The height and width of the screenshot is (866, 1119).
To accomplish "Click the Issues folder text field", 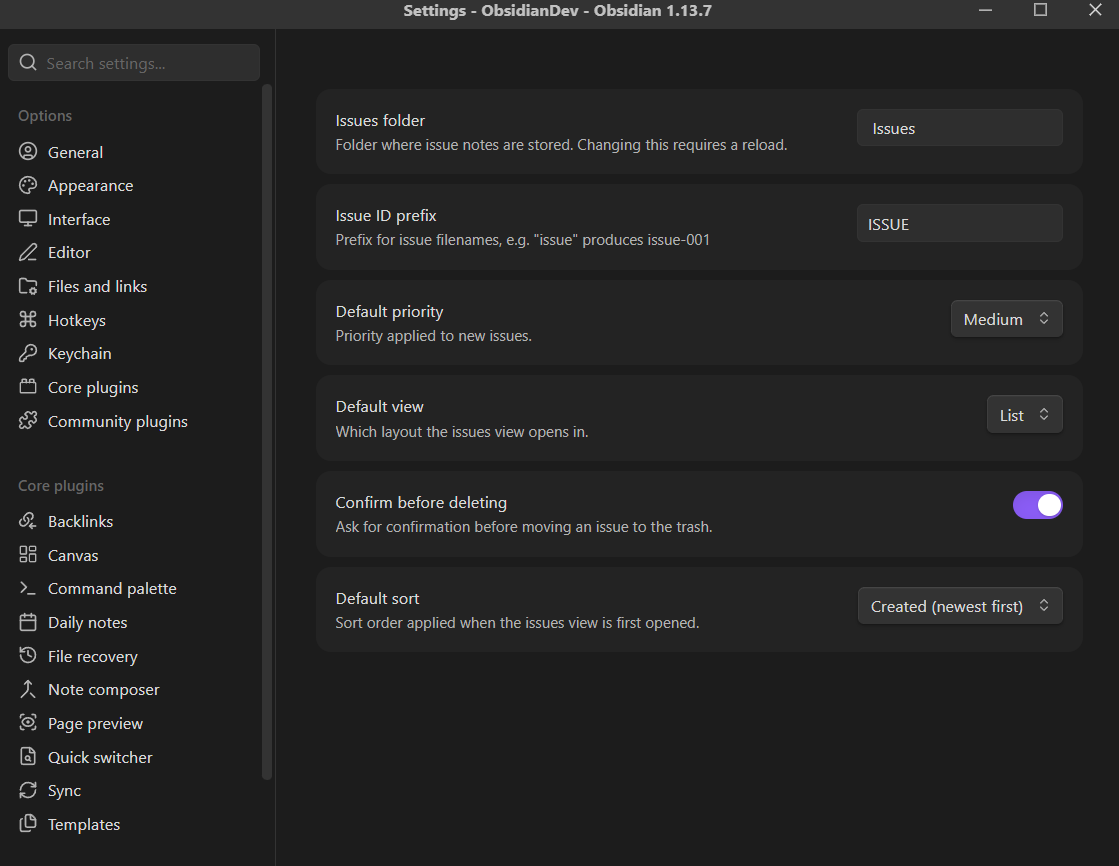I will [960, 129].
